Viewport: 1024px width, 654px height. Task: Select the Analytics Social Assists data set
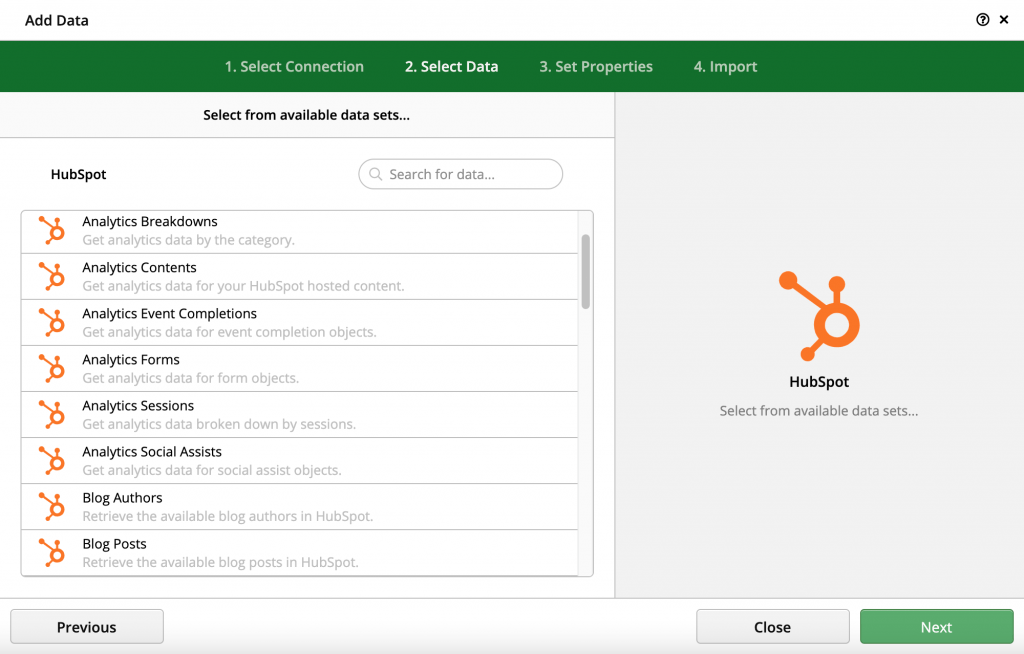point(300,461)
